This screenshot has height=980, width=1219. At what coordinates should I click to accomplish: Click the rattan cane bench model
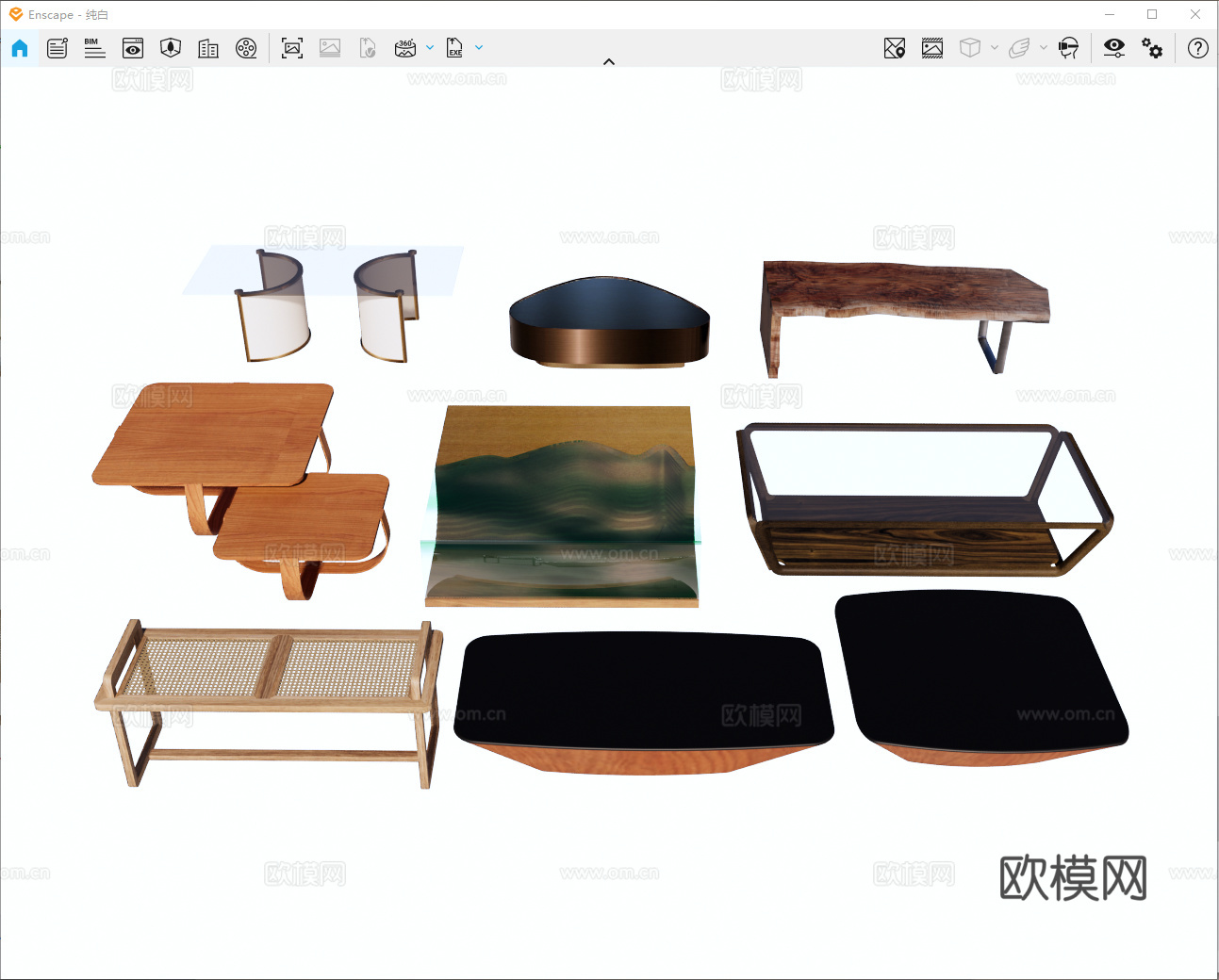(x=269, y=702)
